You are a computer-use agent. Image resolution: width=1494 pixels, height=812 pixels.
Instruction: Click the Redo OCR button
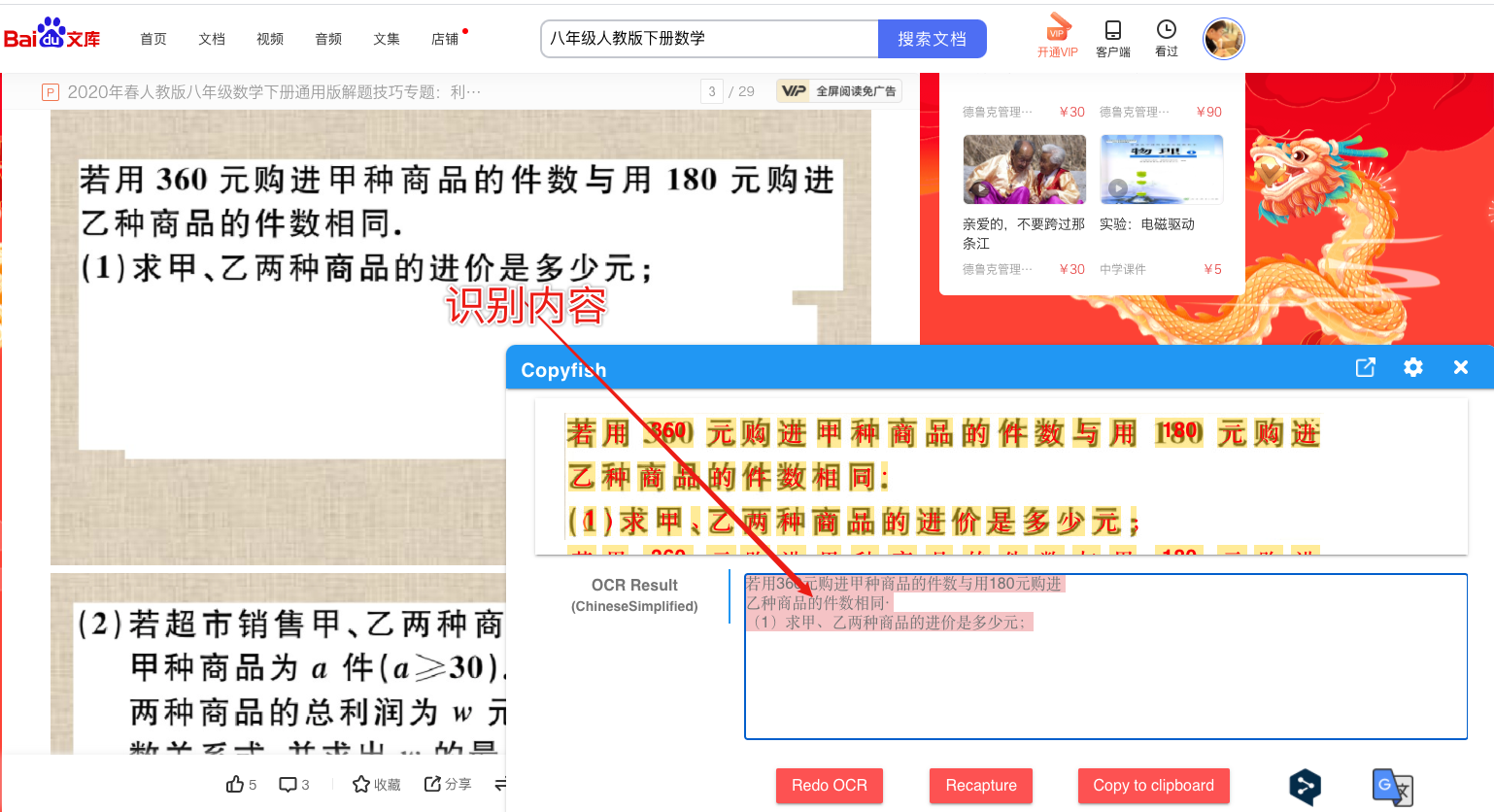point(830,786)
